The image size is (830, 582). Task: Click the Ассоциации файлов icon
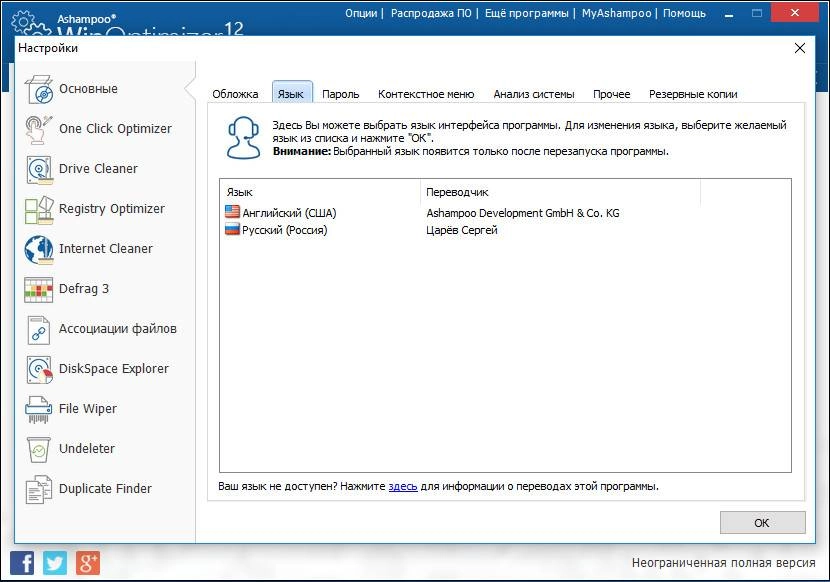click(x=39, y=329)
